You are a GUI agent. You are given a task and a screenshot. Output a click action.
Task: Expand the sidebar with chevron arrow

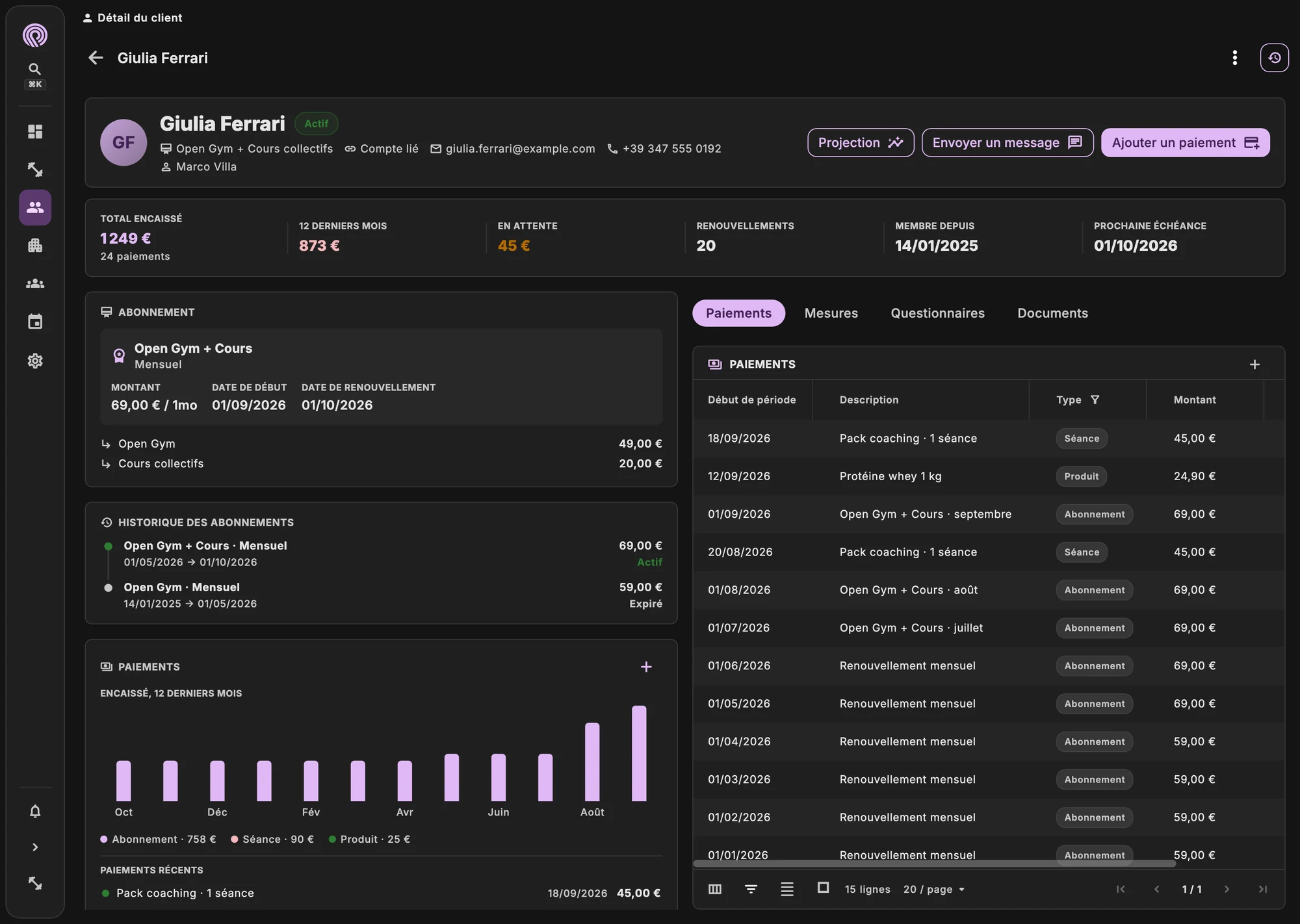click(x=35, y=847)
